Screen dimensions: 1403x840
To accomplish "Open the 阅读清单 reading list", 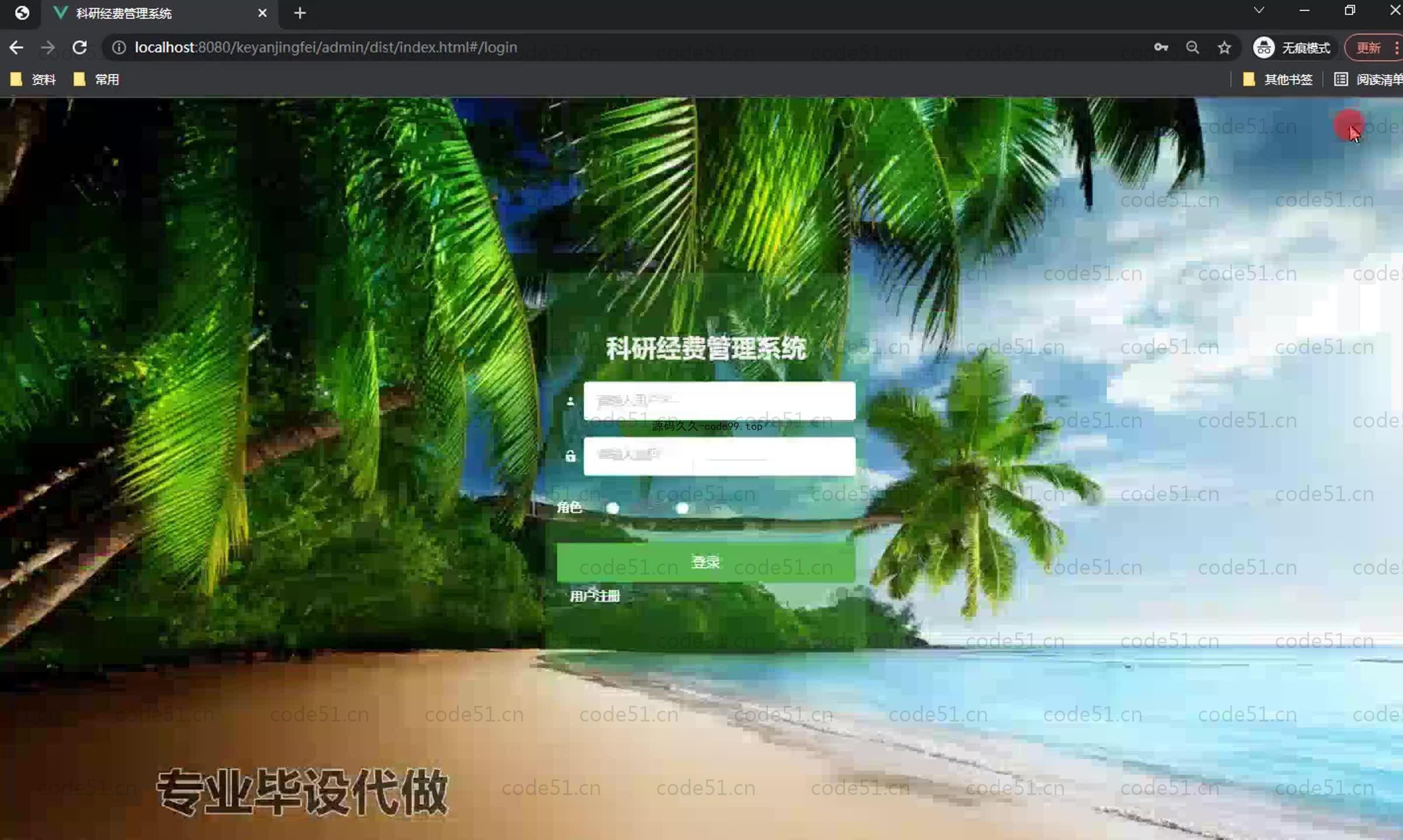I will [x=1369, y=79].
